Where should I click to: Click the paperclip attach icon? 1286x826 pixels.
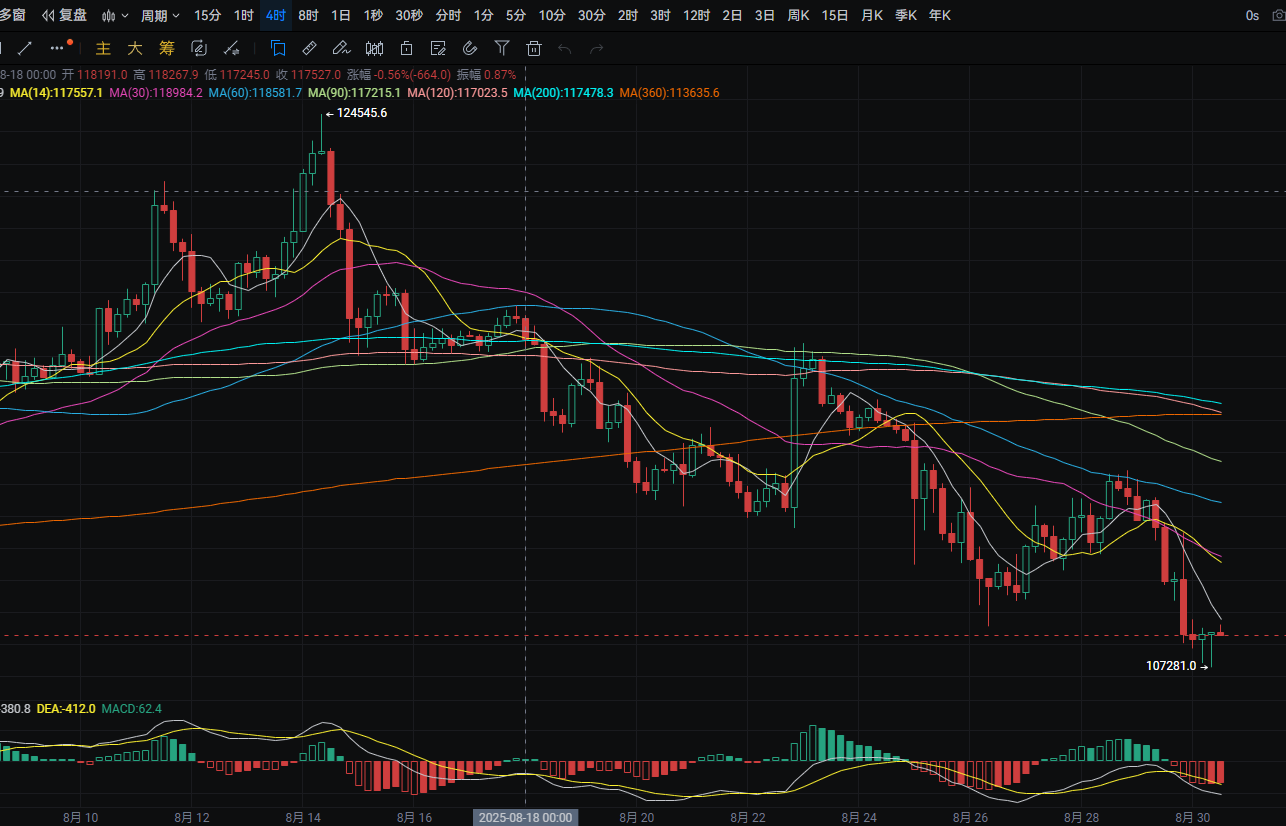point(470,48)
